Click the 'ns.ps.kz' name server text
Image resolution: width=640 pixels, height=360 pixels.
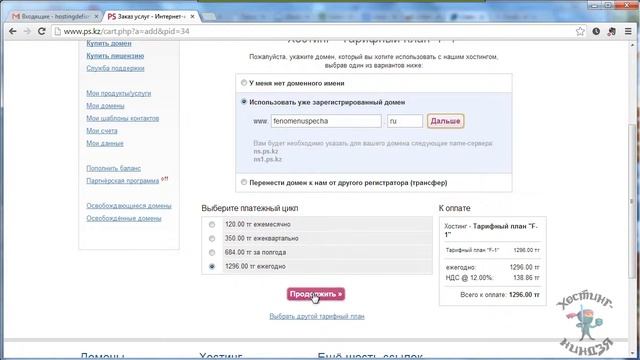(x=266, y=151)
